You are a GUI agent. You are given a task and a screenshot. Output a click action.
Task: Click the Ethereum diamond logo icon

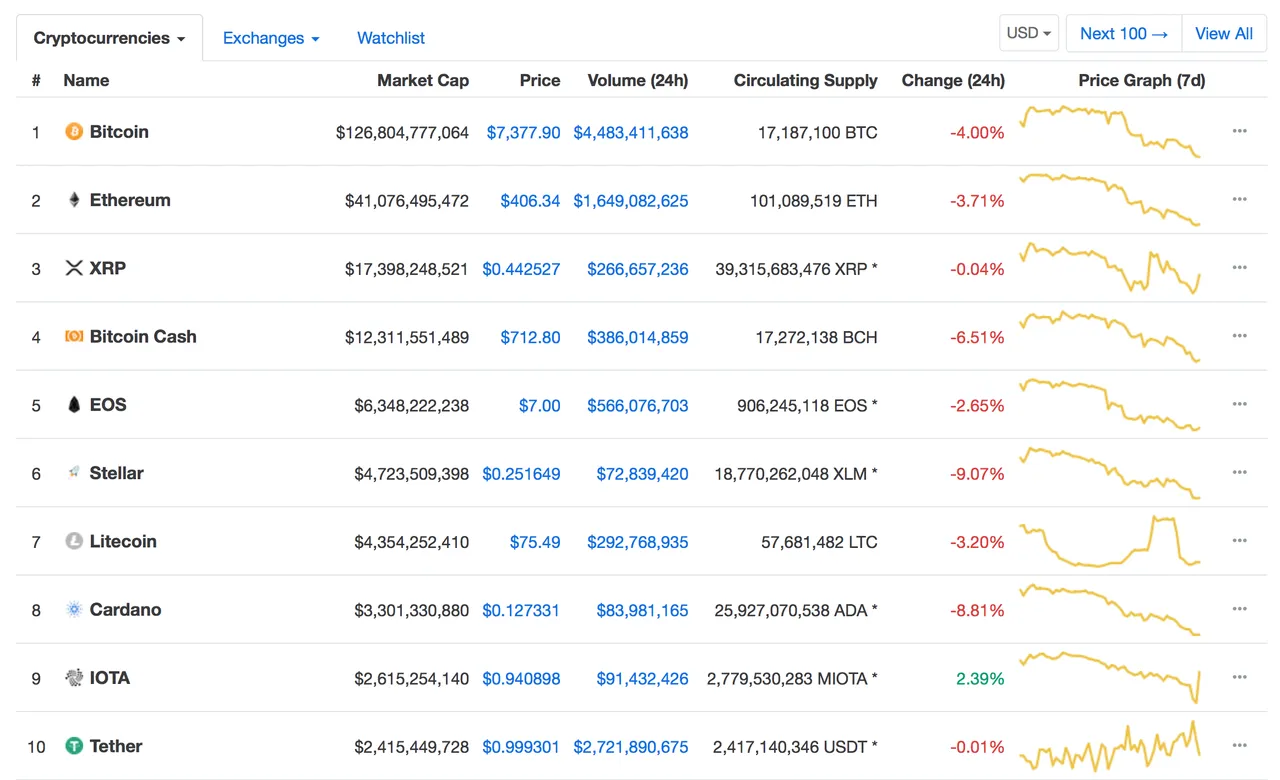pos(74,200)
